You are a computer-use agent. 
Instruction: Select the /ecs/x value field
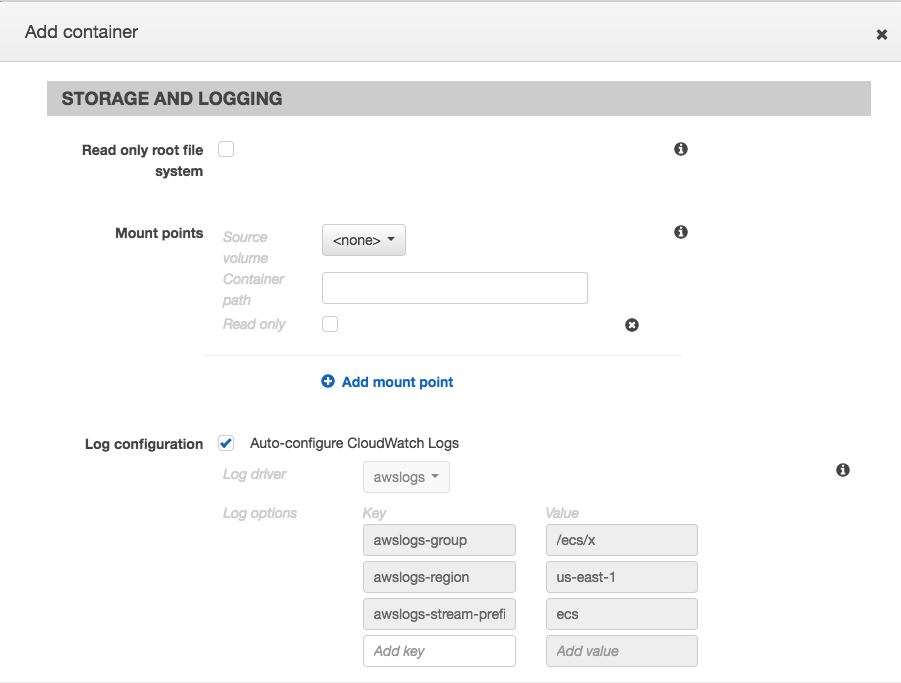(x=621, y=540)
